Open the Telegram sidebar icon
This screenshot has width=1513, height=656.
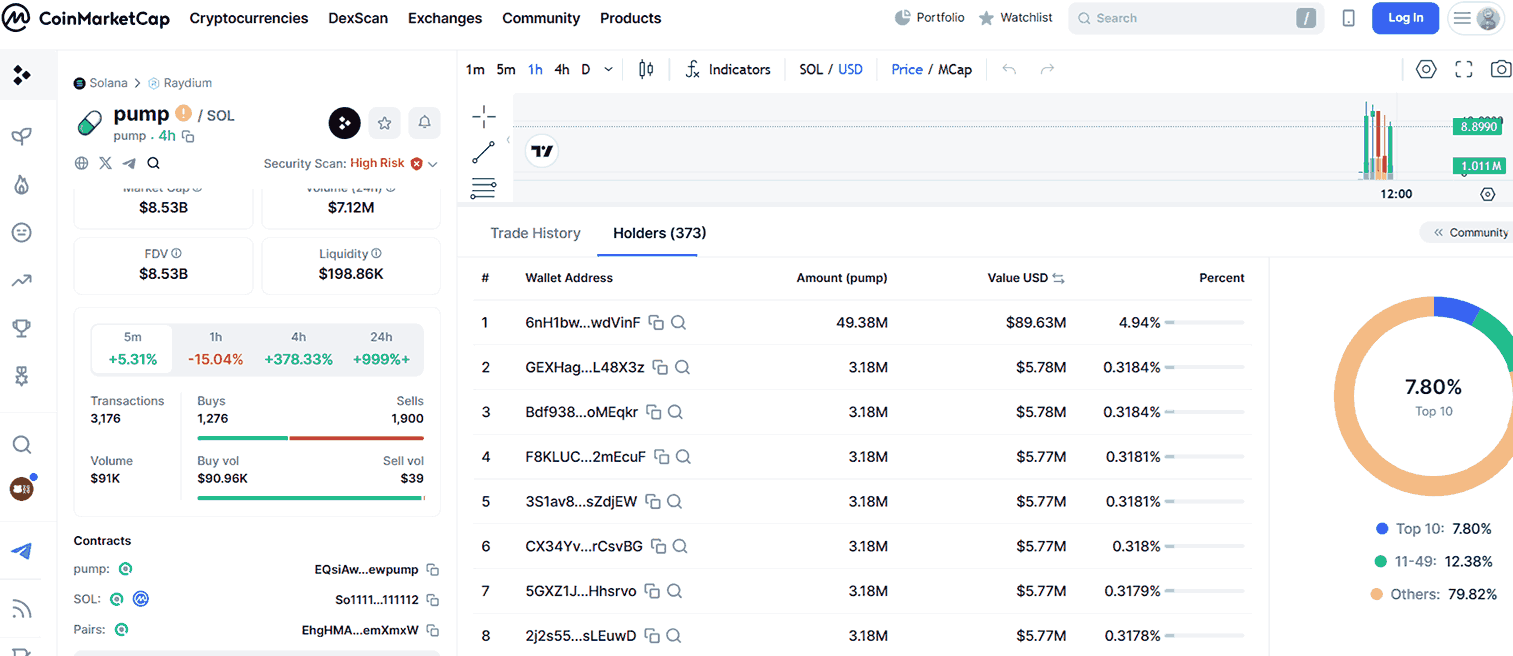click(22, 551)
